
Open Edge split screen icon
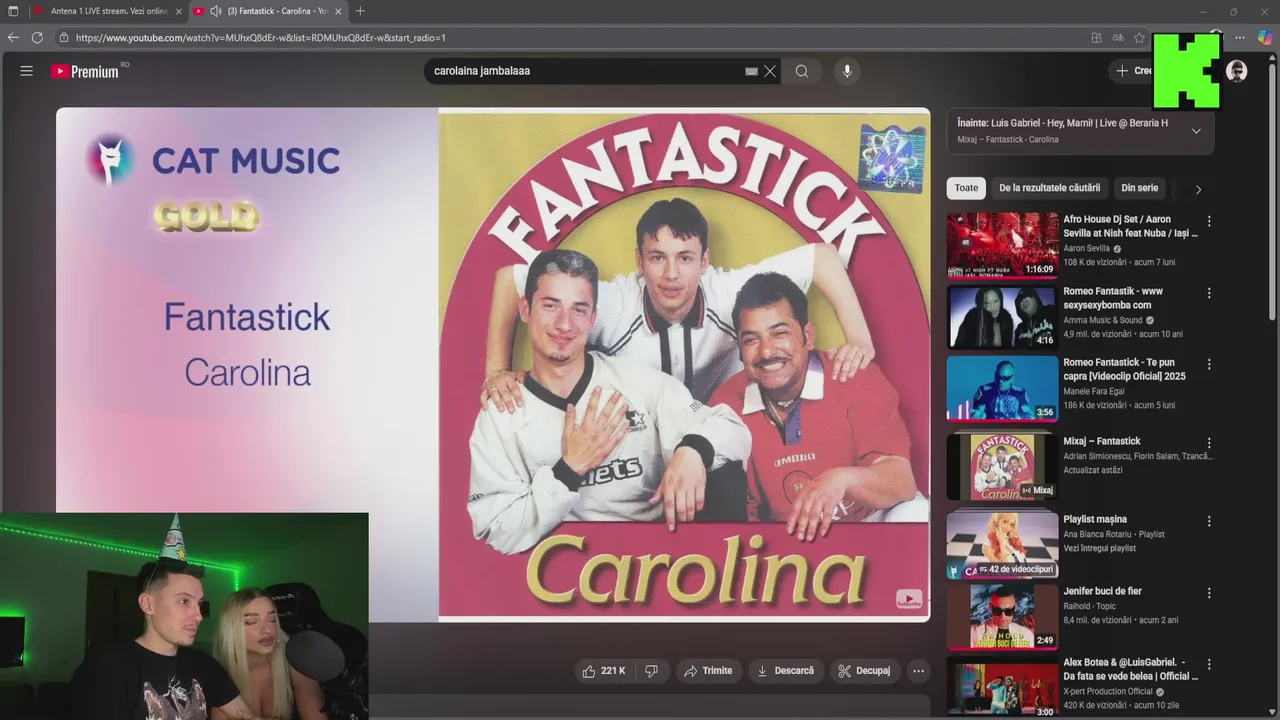[x=1096, y=38]
